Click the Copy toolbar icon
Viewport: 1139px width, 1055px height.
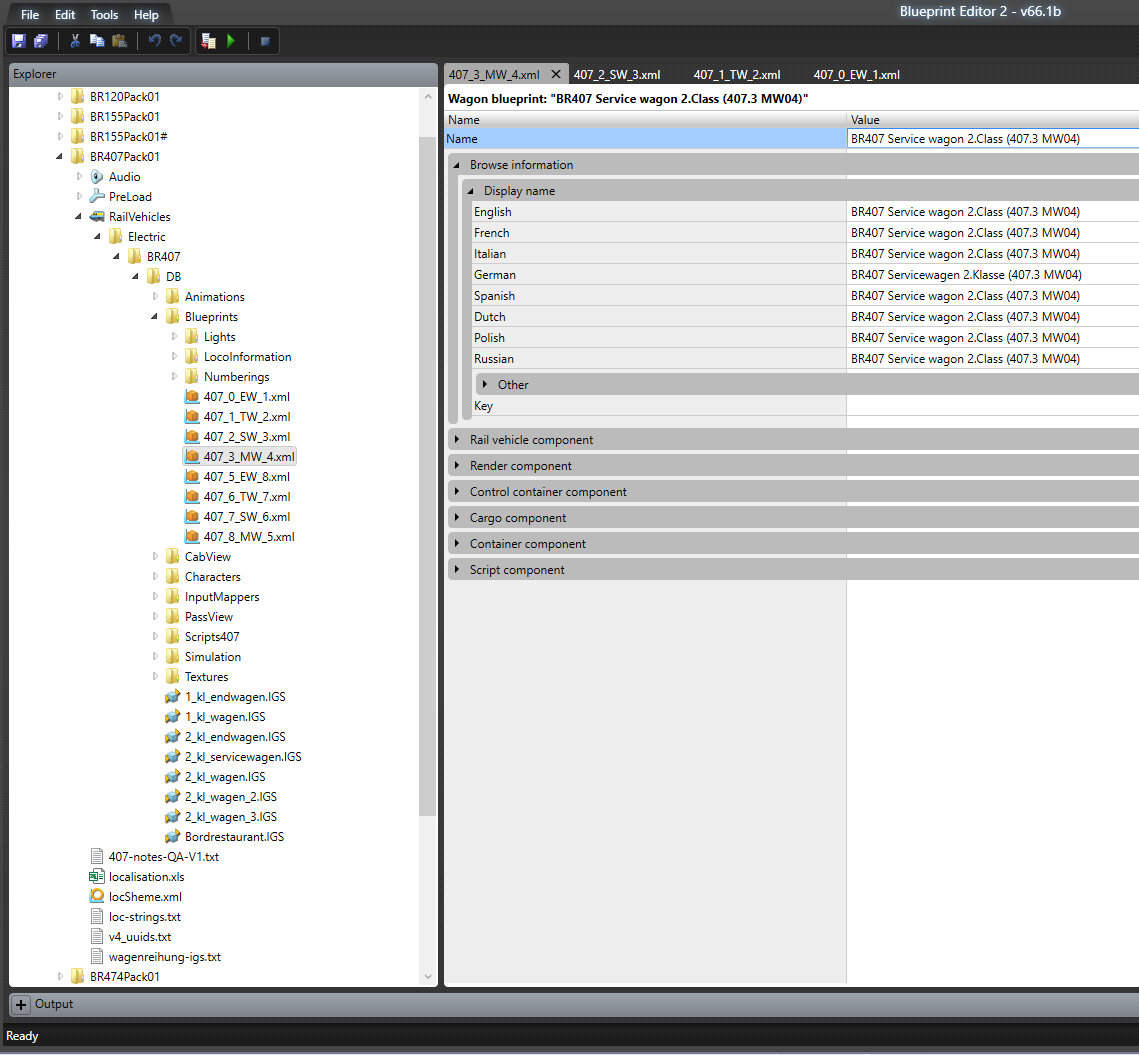coord(97,41)
